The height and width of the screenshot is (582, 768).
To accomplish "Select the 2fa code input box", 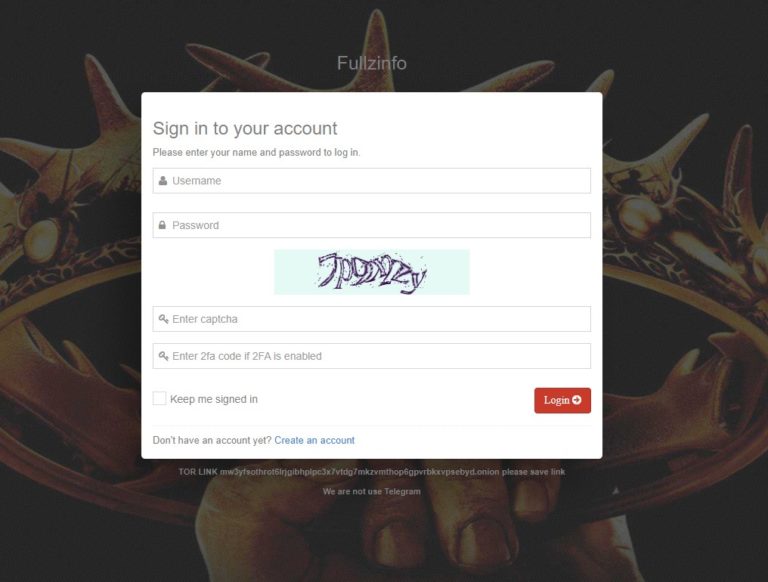I will (x=371, y=356).
